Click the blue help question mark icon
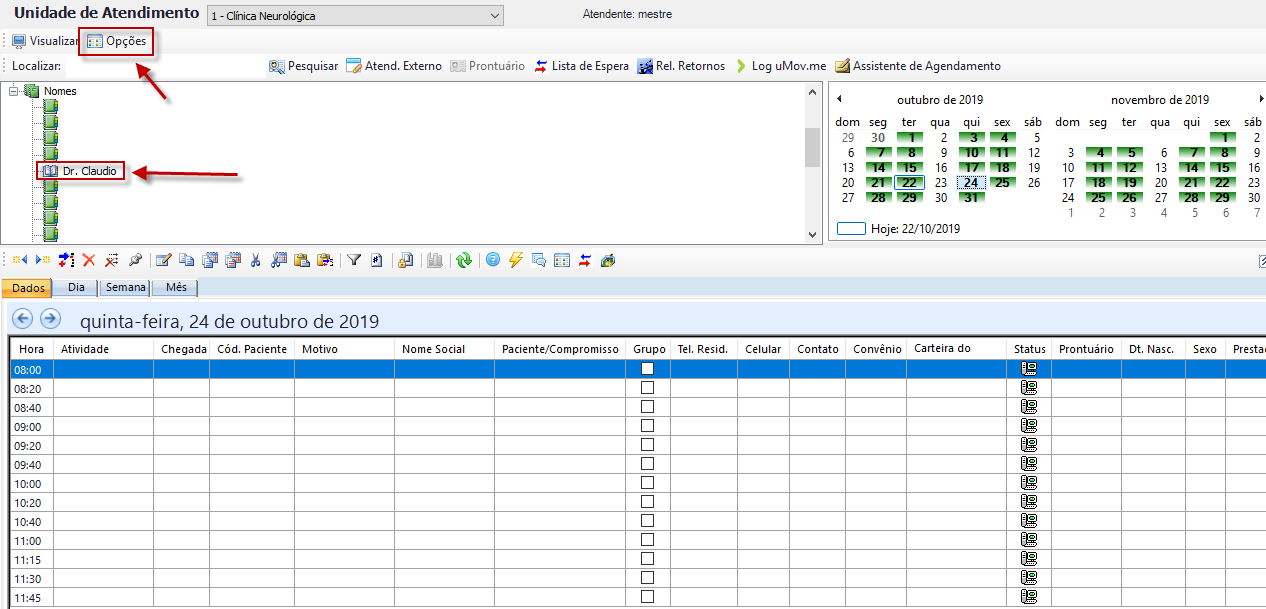This screenshot has height=609, width=1266. (493, 260)
